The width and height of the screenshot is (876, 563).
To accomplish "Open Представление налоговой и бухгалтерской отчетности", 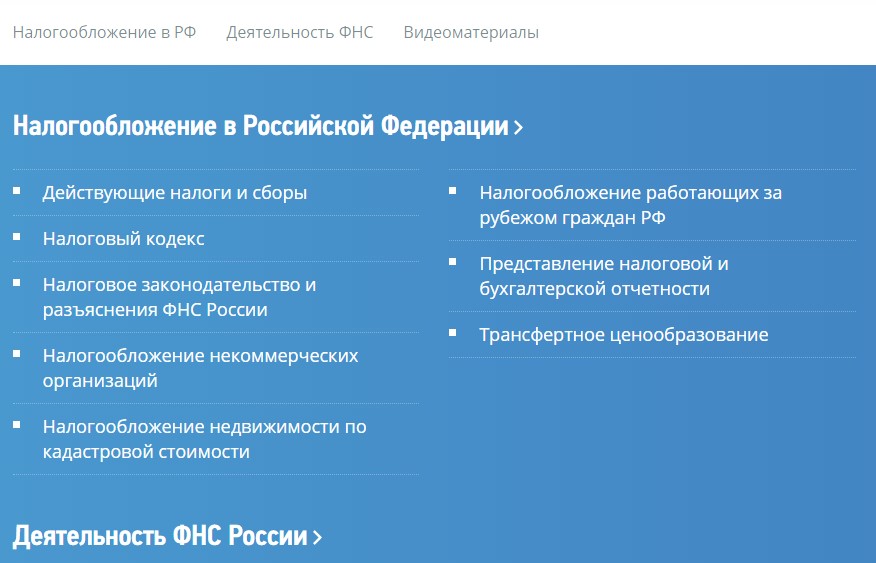I will 604,276.
